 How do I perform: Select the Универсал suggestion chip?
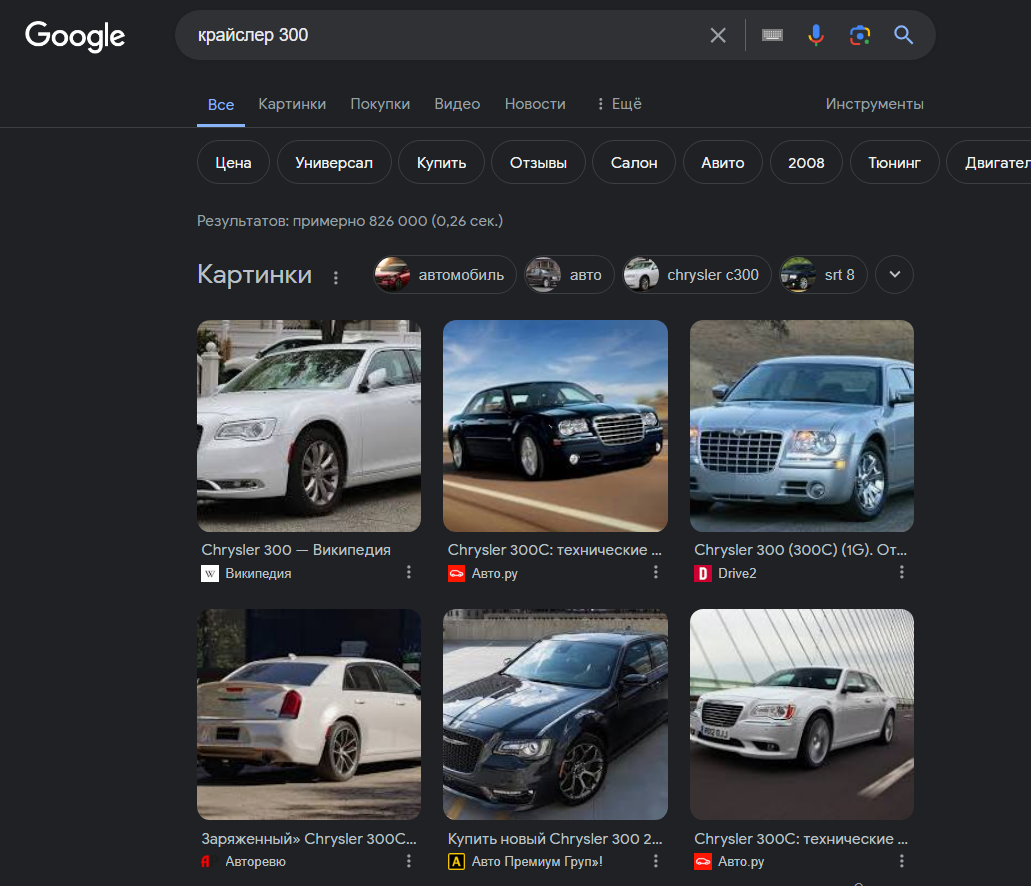[334, 163]
